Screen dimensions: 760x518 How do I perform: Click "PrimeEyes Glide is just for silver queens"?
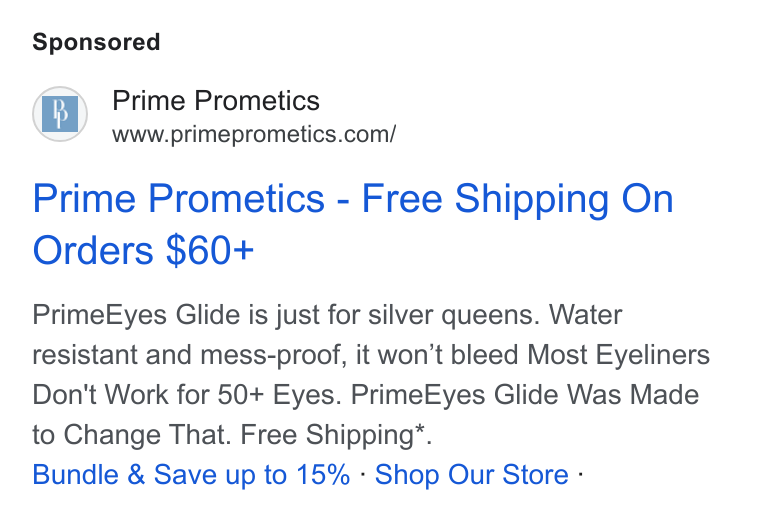[286, 315]
